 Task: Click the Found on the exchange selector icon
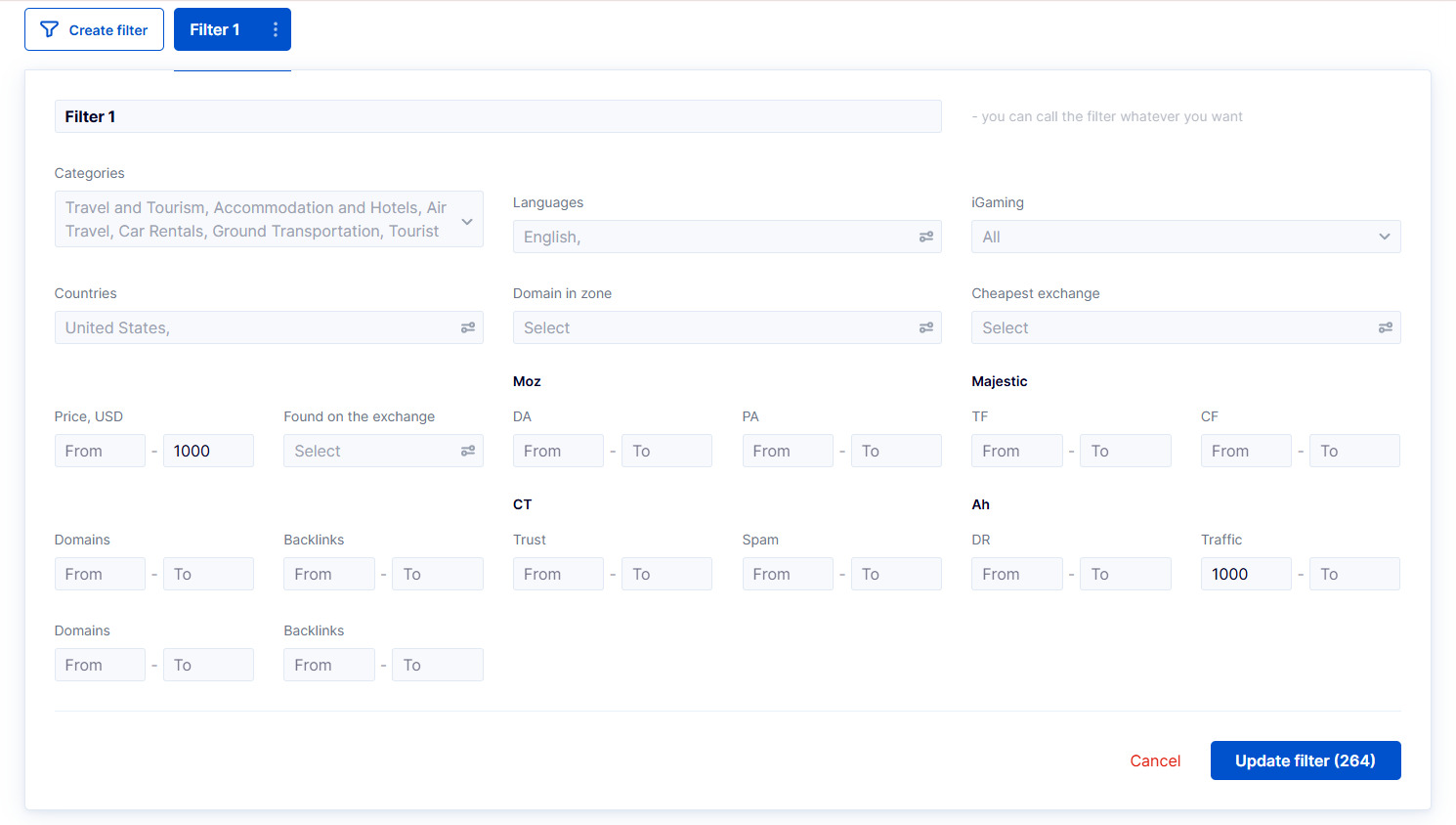click(467, 451)
